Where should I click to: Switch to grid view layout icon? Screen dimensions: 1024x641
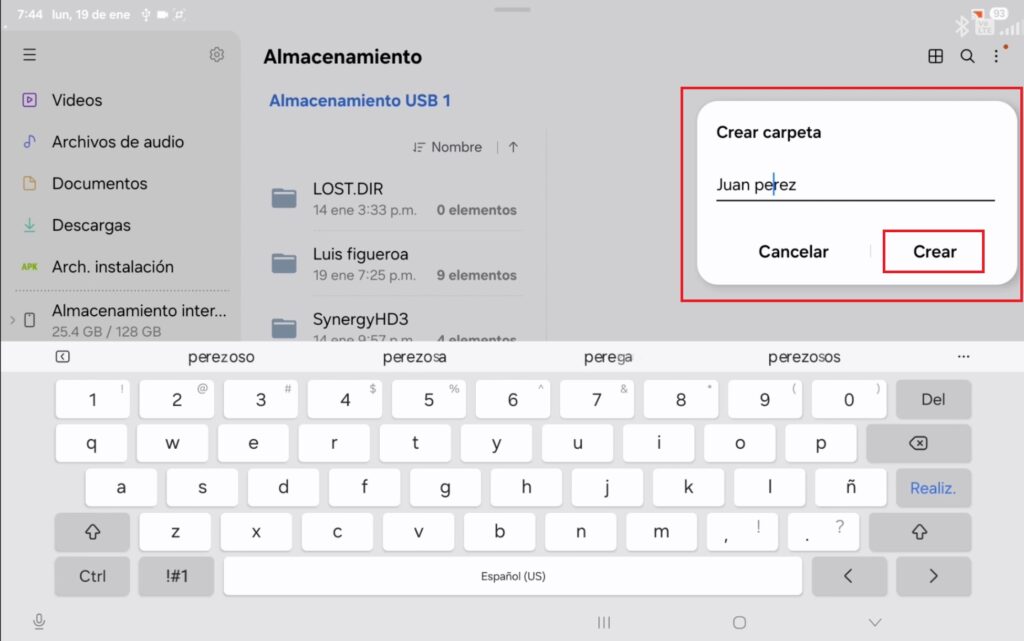(x=936, y=57)
